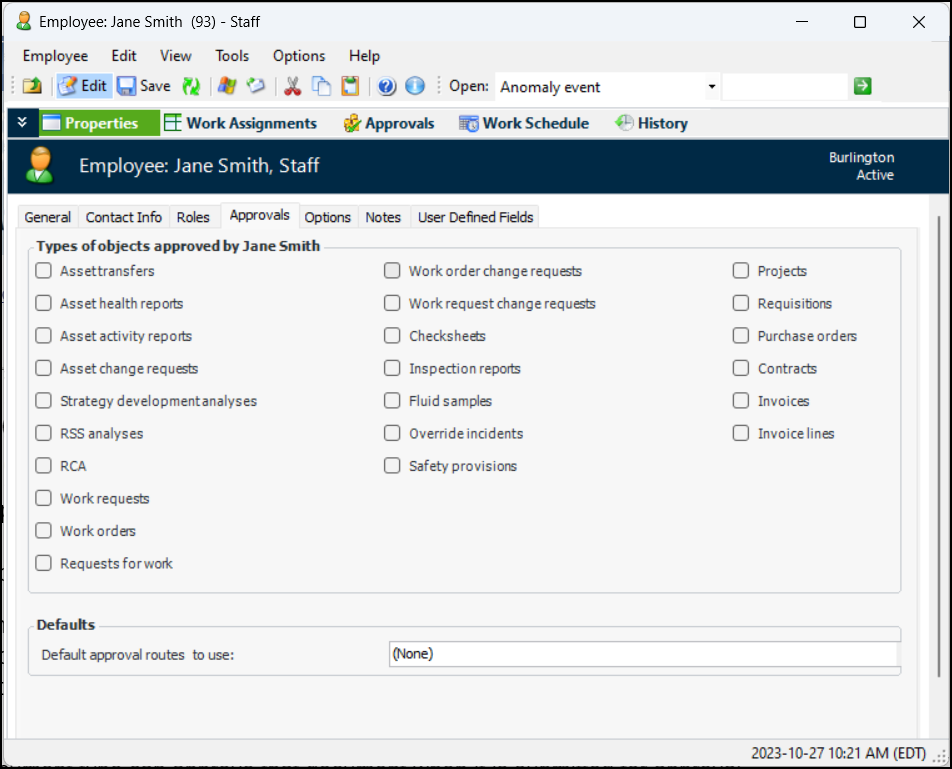Image resolution: width=952 pixels, height=769 pixels.
Task: Click the green refresh arrows icon
Action: pos(190,87)
